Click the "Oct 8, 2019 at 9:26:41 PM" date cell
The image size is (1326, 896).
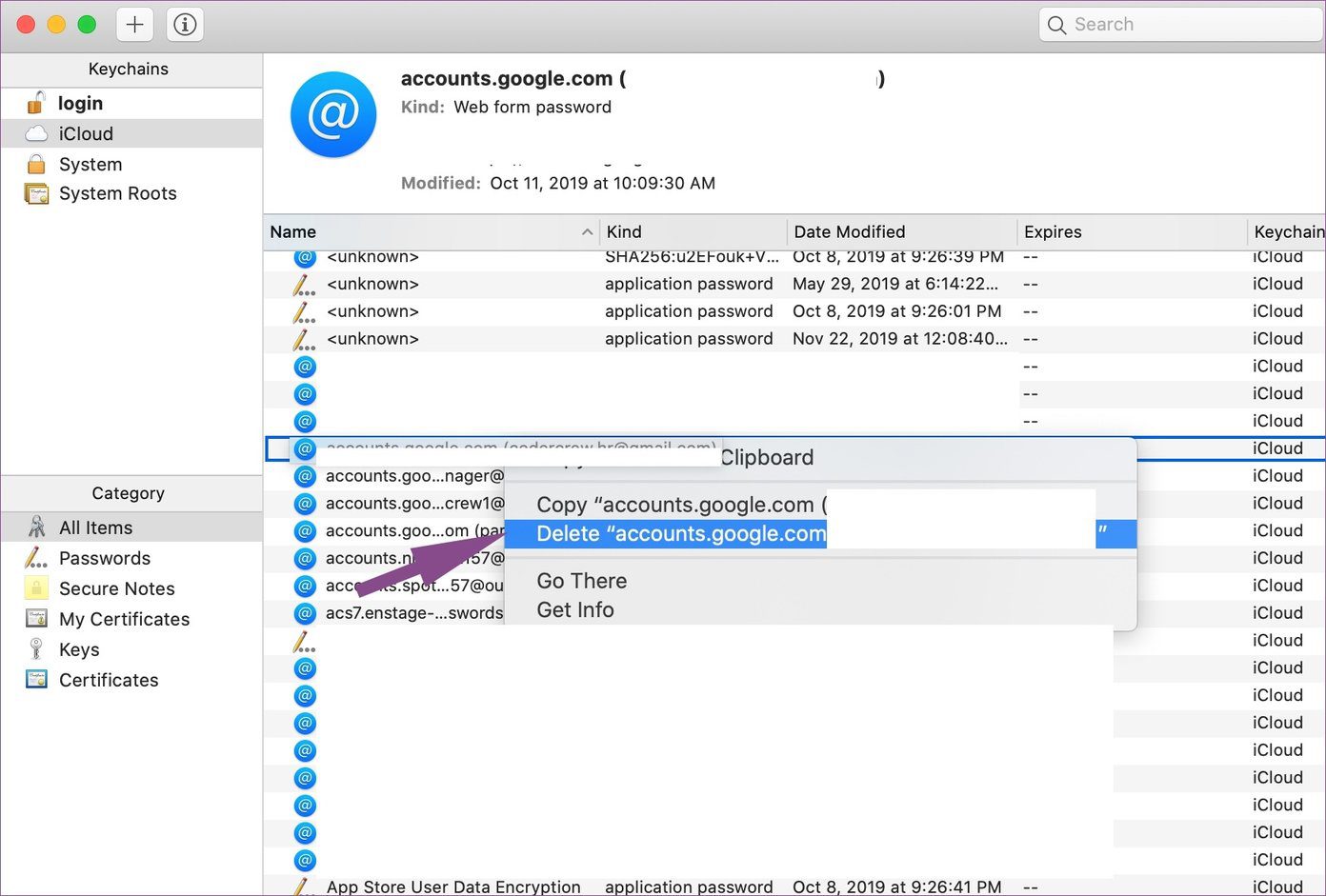[897, 886]
